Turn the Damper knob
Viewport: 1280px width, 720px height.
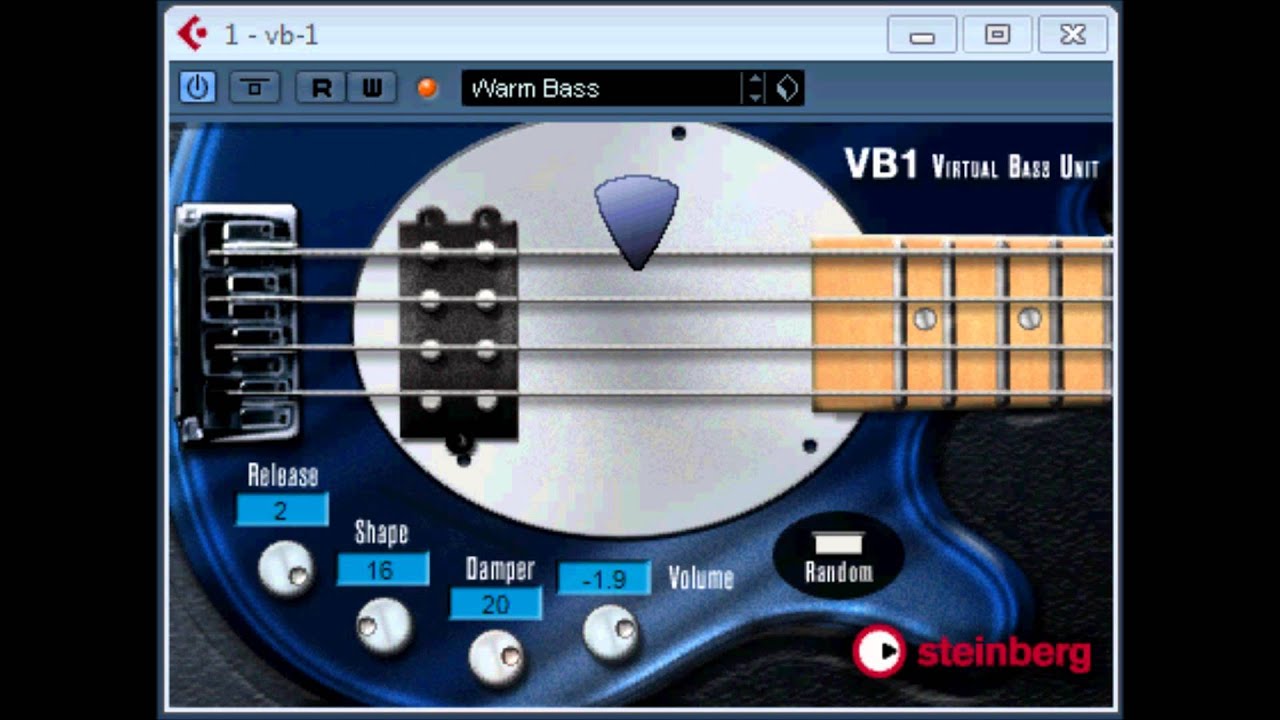[496, 658]
